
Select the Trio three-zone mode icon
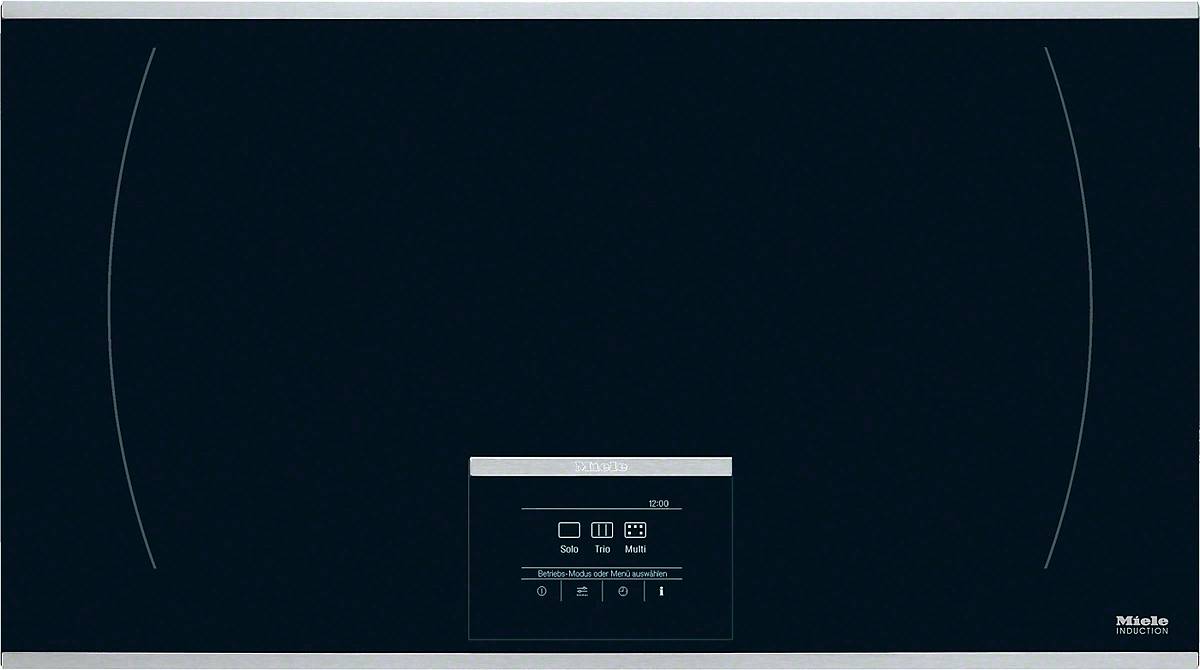point(602,530)
